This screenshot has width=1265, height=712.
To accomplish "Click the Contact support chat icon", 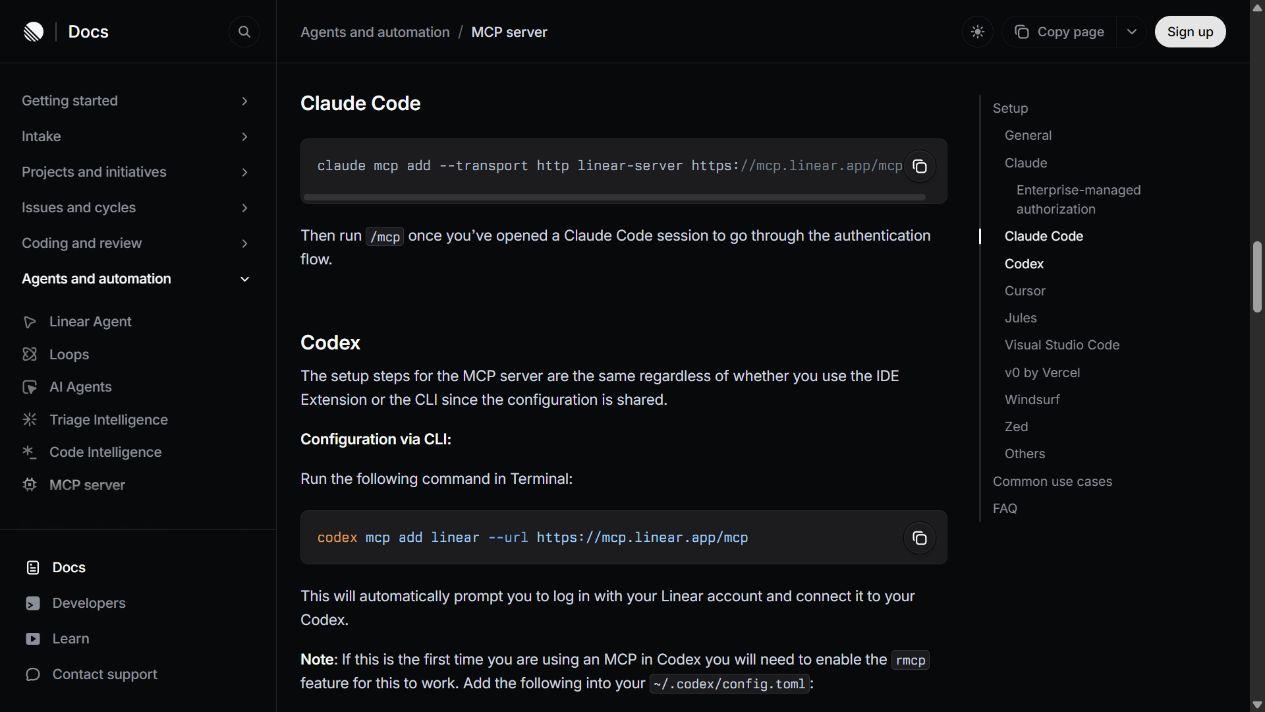I will pyautogui.click(x=33, y=674).
